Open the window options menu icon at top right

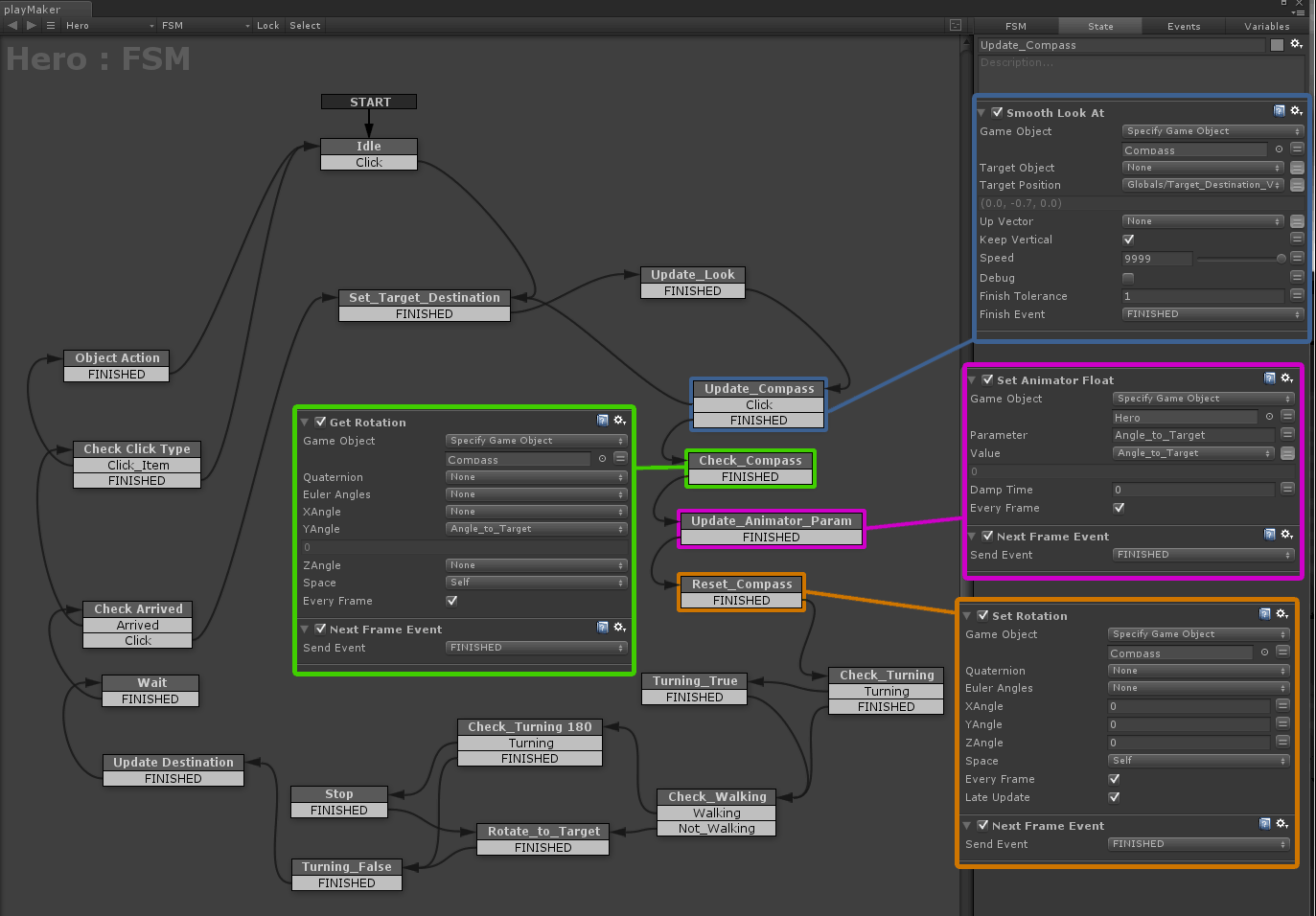1300,11
